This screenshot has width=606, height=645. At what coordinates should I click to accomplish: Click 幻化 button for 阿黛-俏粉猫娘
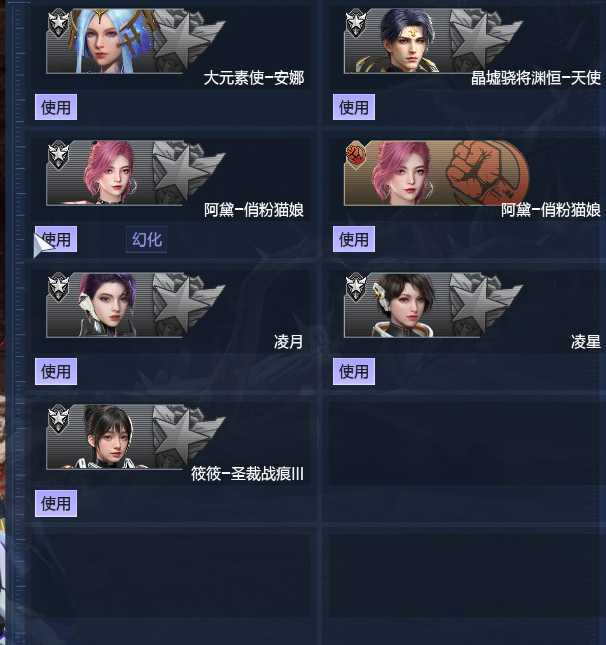point(146,239)
